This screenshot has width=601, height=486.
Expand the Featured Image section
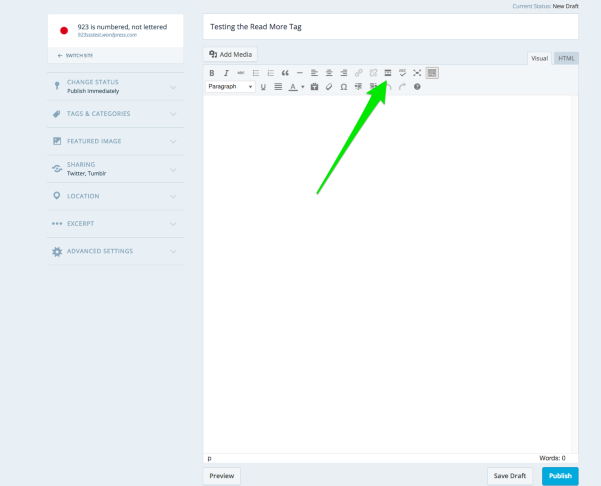pos(115,141)
